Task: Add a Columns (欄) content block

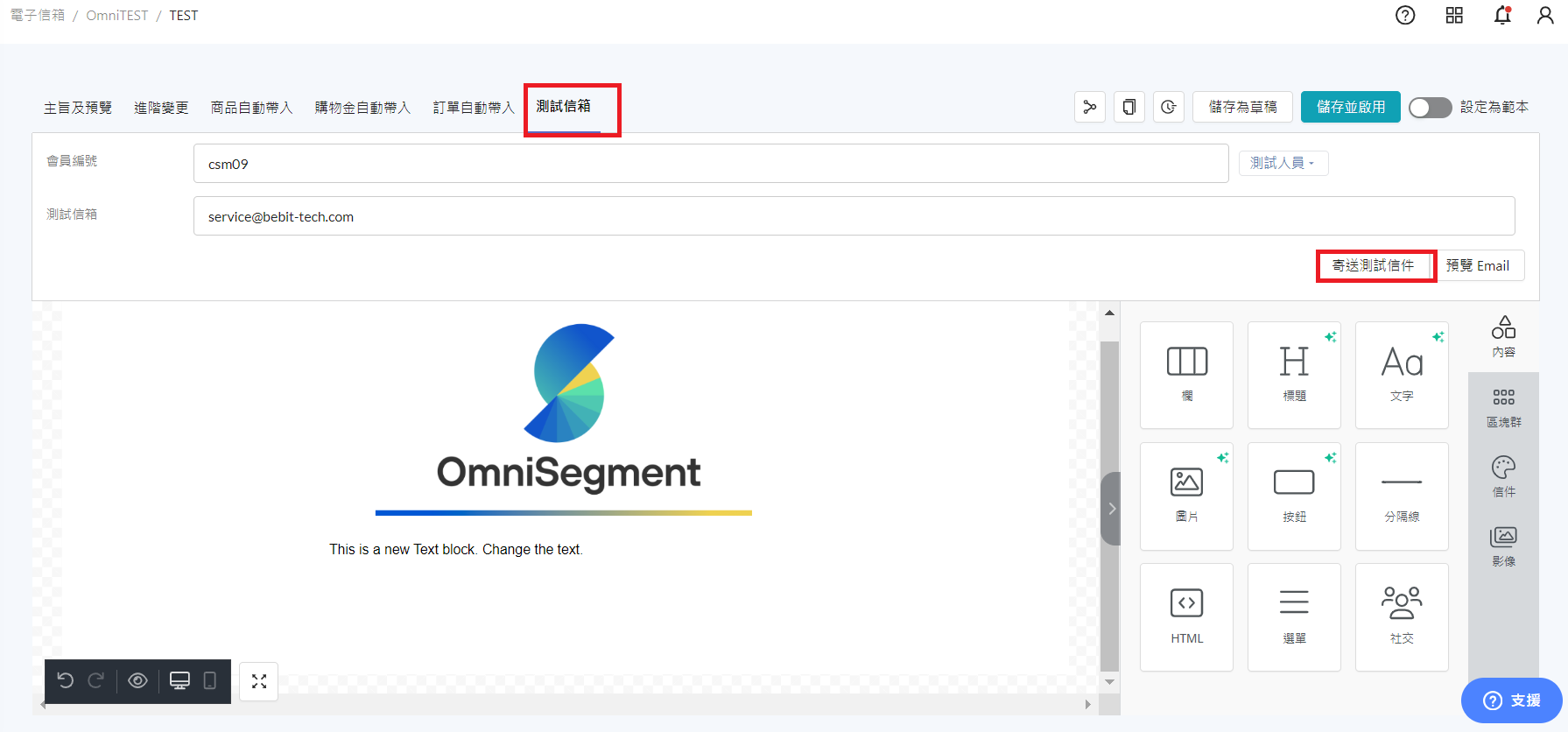Action: (1186, 375)
